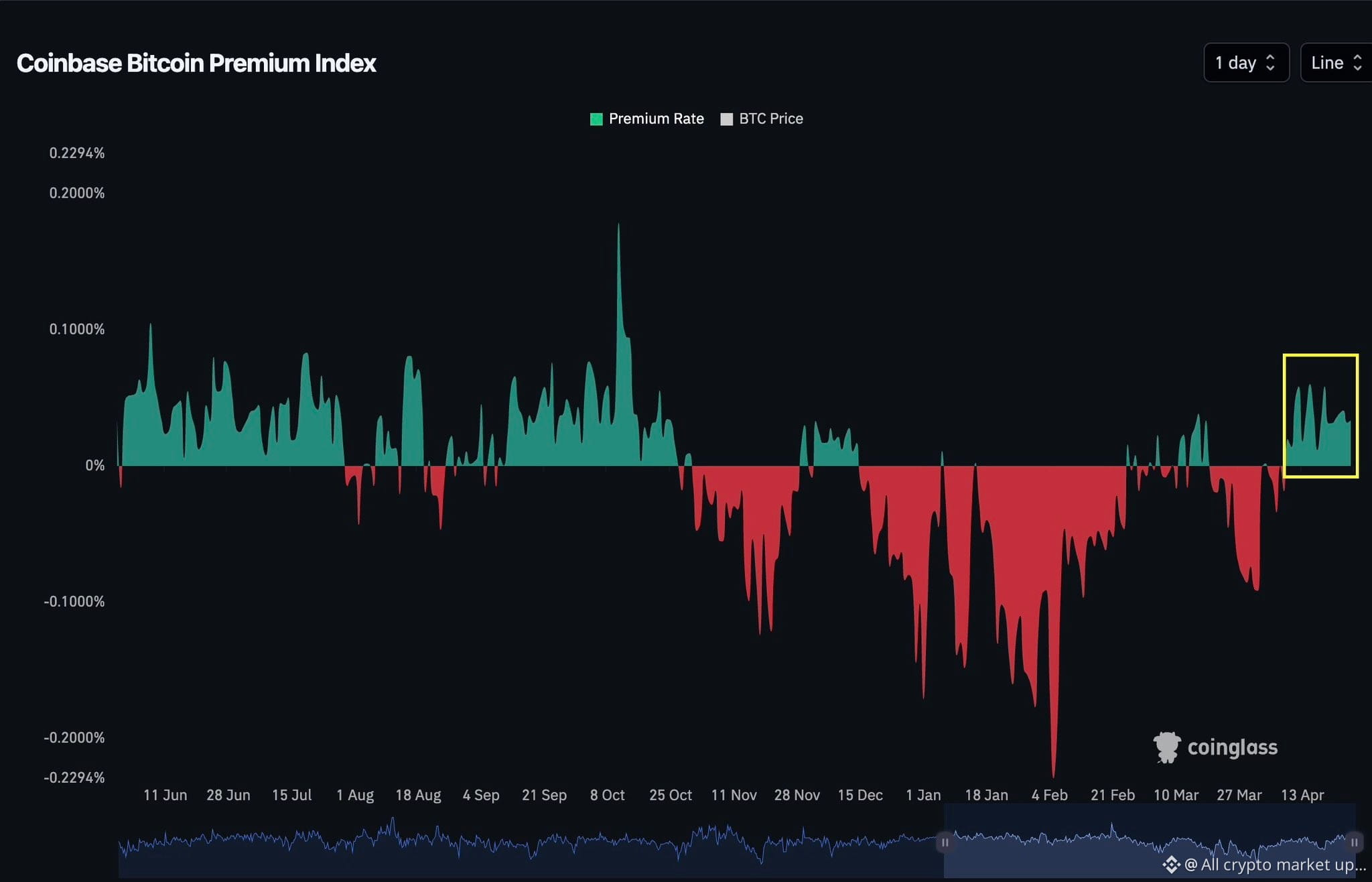Click the "-0.1000%" y-axis label
Image resolution: width=1372 pixels, height=882 pixels.
(74, 601)
